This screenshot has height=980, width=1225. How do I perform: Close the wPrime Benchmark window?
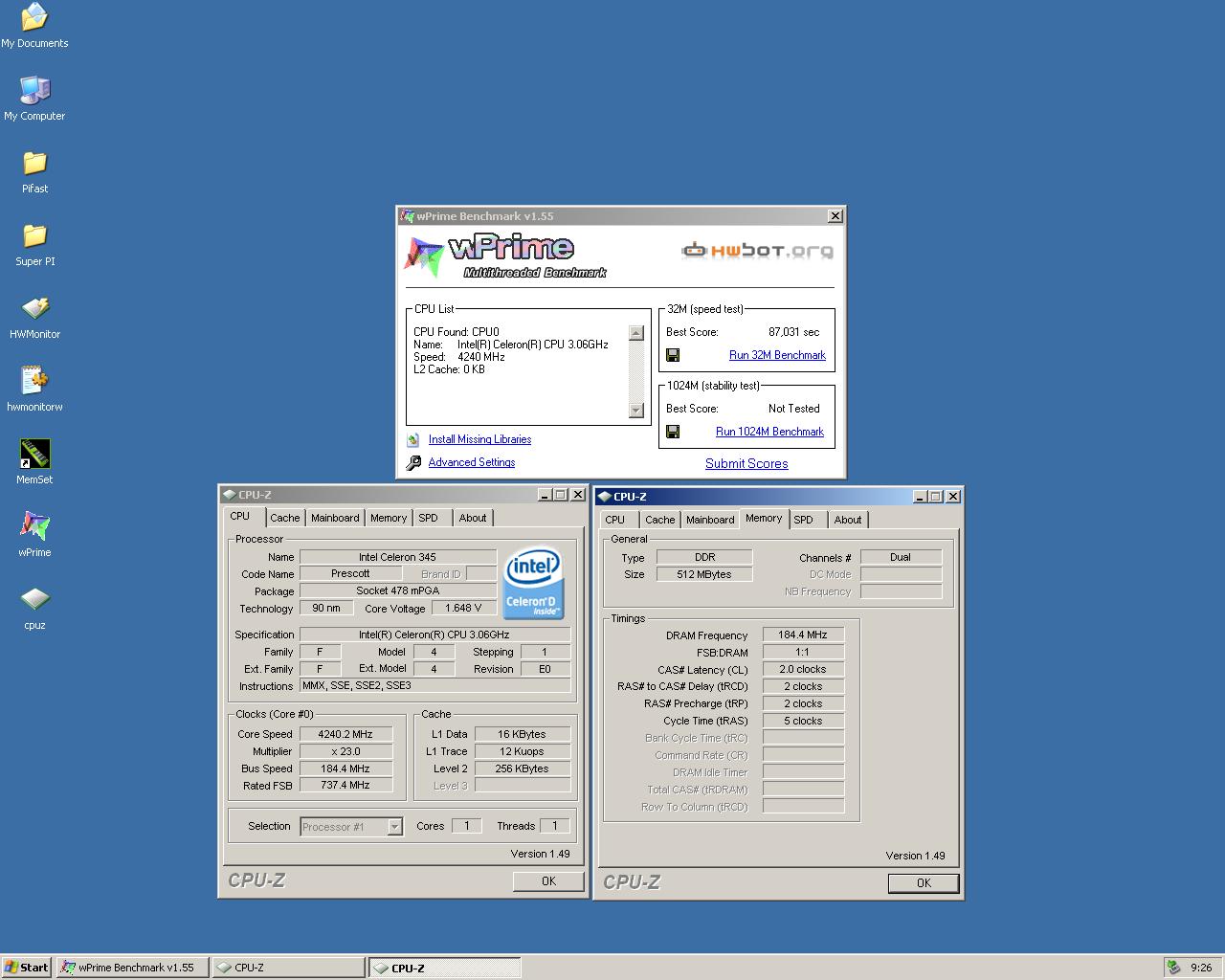(835, 216)
